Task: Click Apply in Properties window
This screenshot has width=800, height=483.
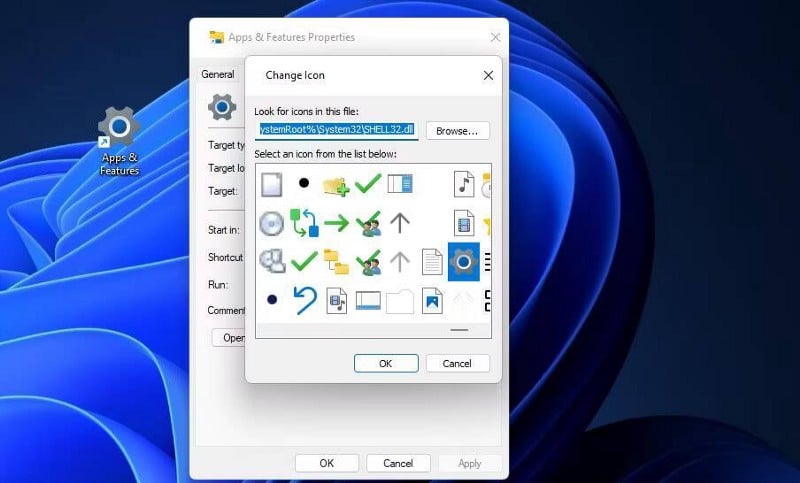Action: [469, 463]
